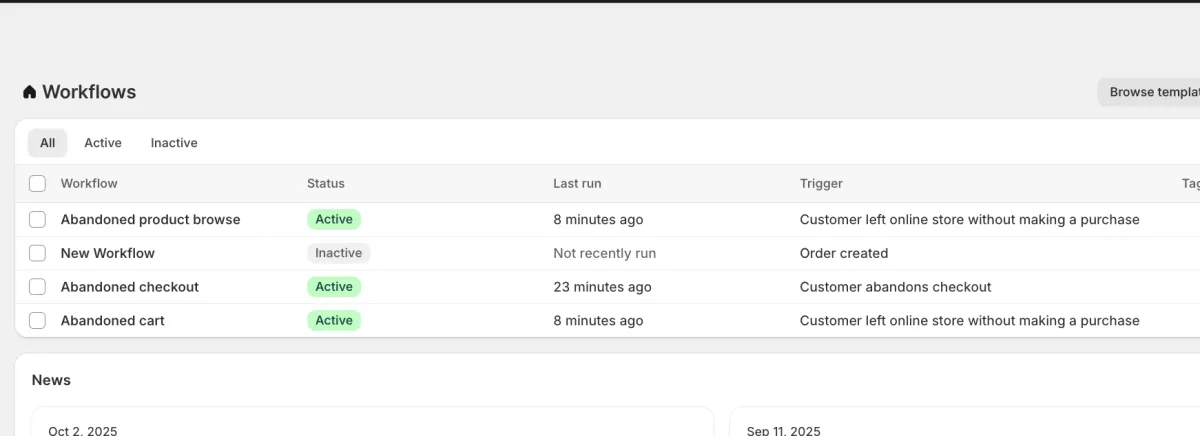Screen dimensions: 1200x436
Task: Tick the Abandoned checkout row checkbox
Action: [x=37, y=287]
